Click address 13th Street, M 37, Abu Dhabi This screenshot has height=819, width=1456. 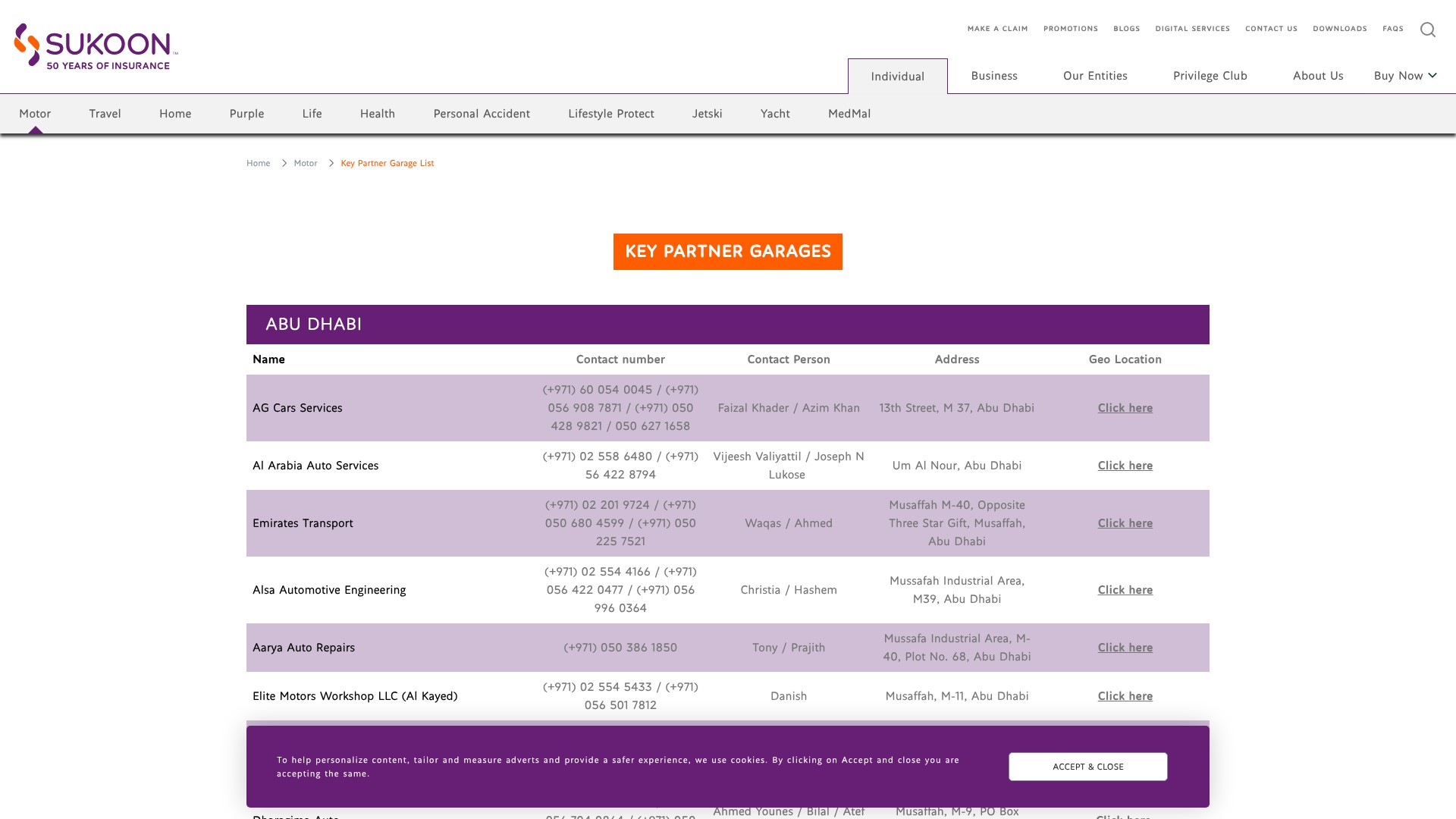pos(957,408)
